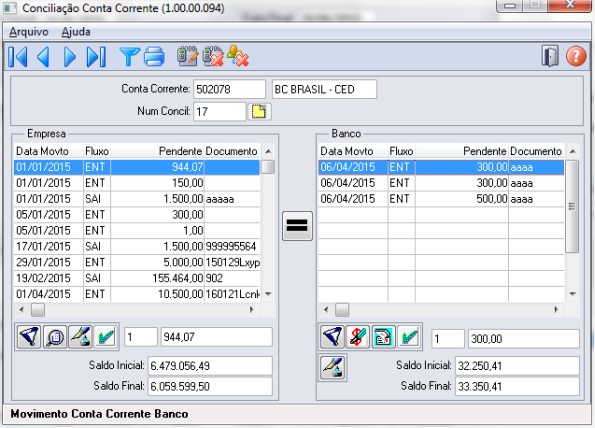The width and height of the screenshot is (595, 428).
Task: Select the Empresa row with Pendente 155.464,00
Action: point(137,279)
